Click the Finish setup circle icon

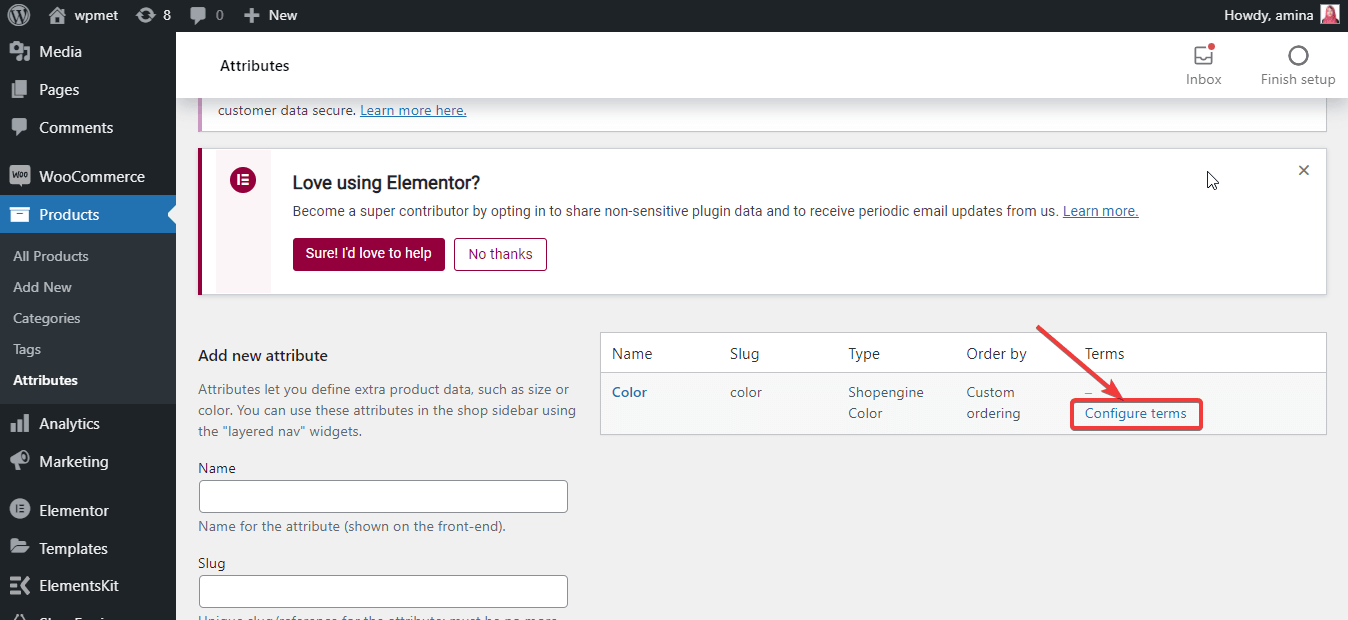coord(1297,56)
